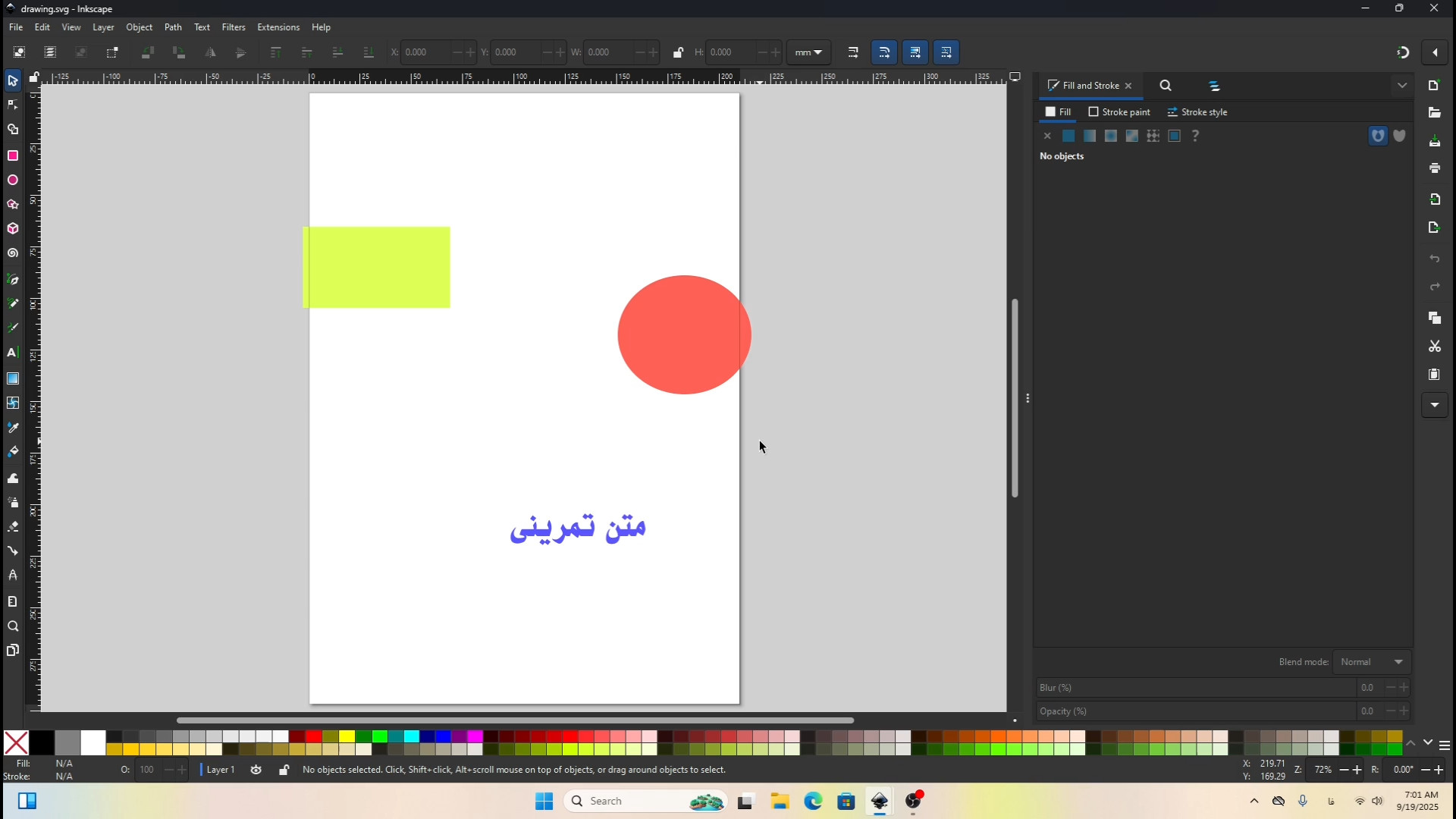Click the yellow palette swatch
The width and height of the screenshot is (1456, 819).
tap(347, 736)
